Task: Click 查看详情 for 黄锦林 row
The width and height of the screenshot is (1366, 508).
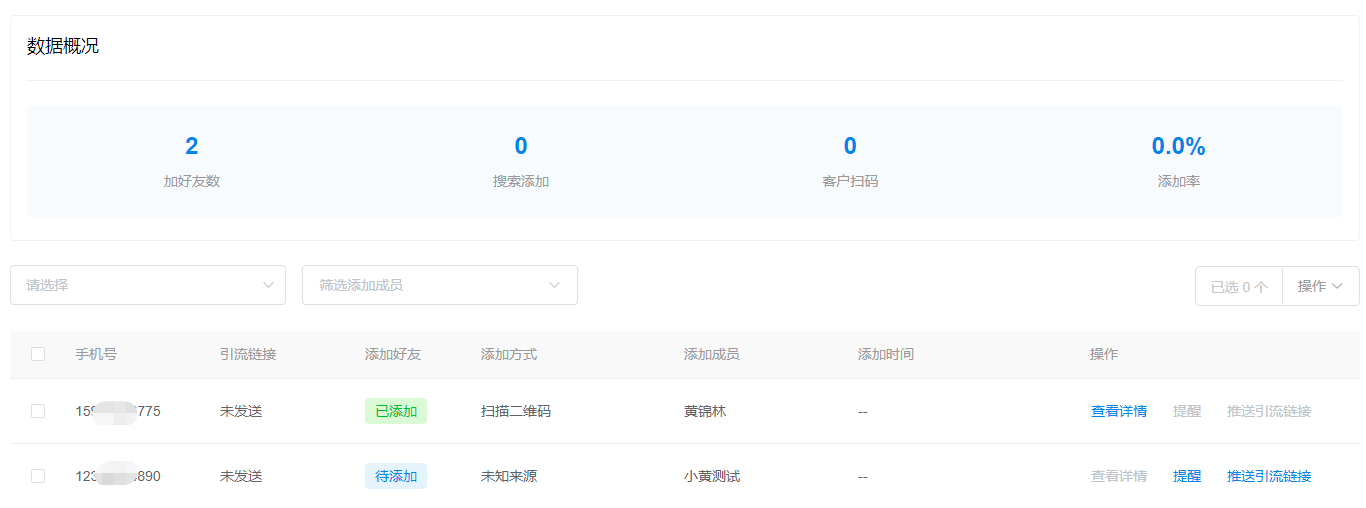Action: (x=1118, y=411)
